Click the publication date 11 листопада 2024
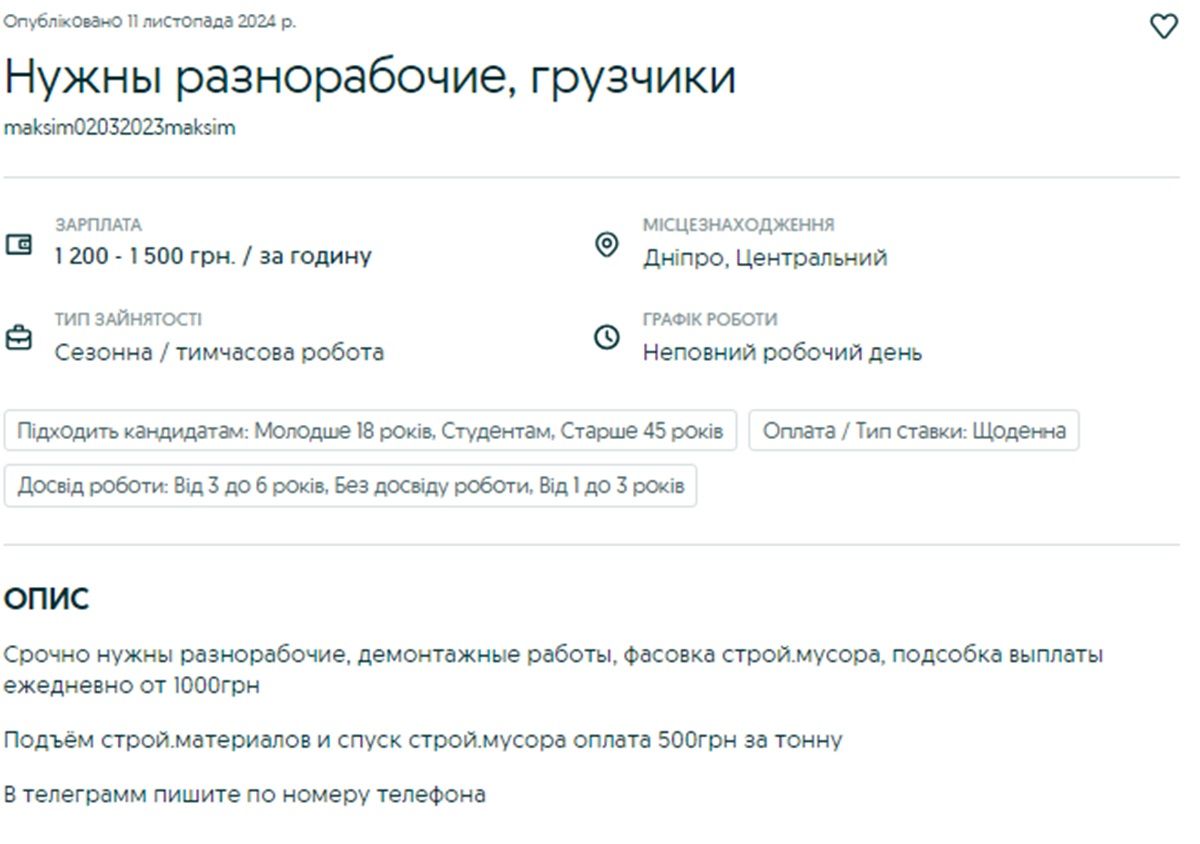1200x844 pixels. (x=150, y=22)
